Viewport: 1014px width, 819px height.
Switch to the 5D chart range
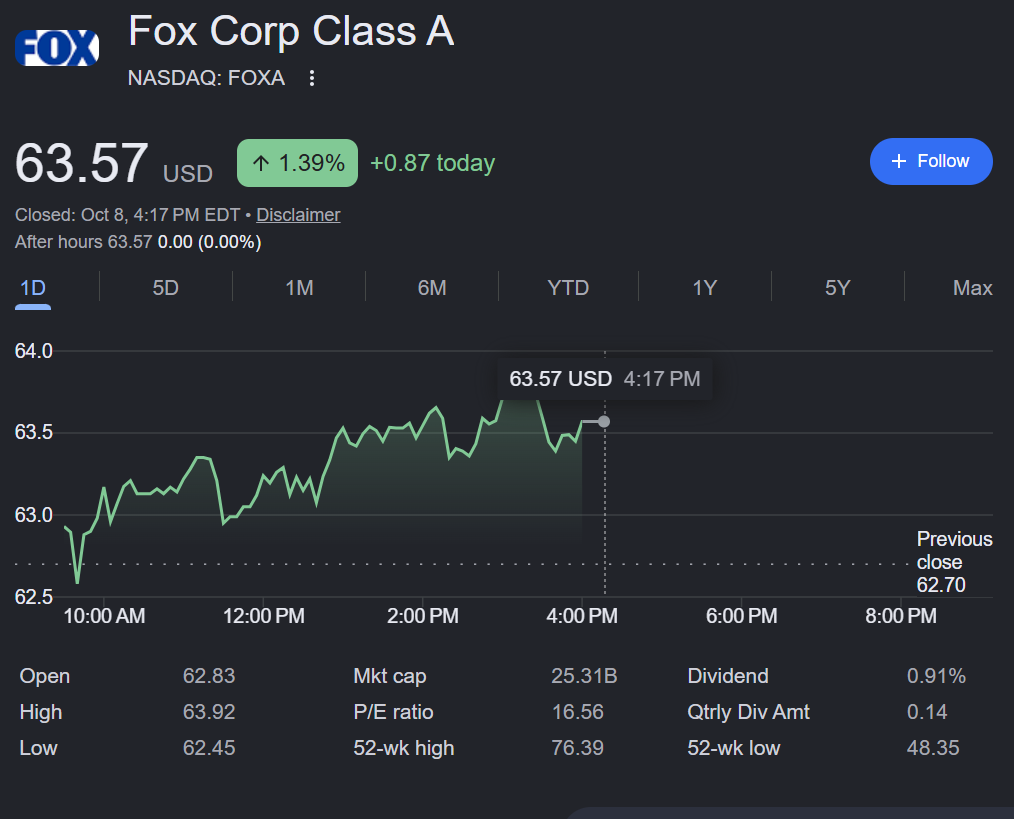166,288
